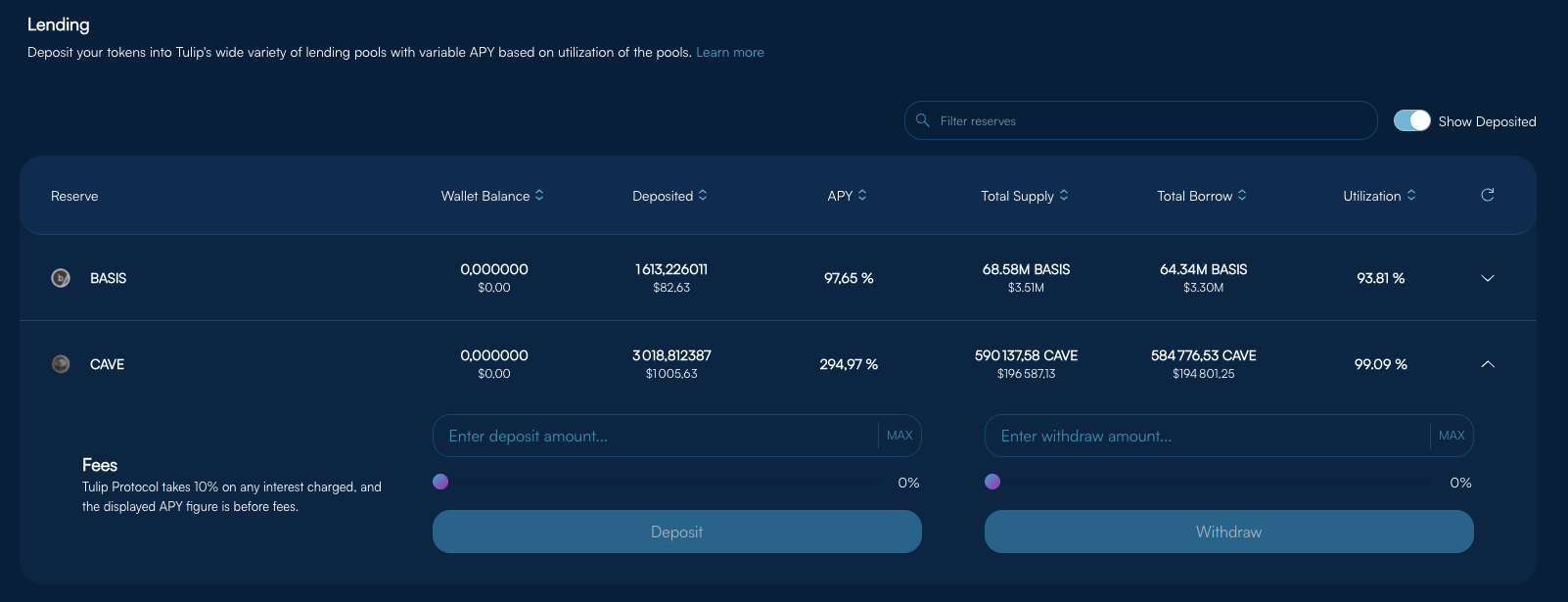
Task: Click the CAVE token icon
Action: 61,364
